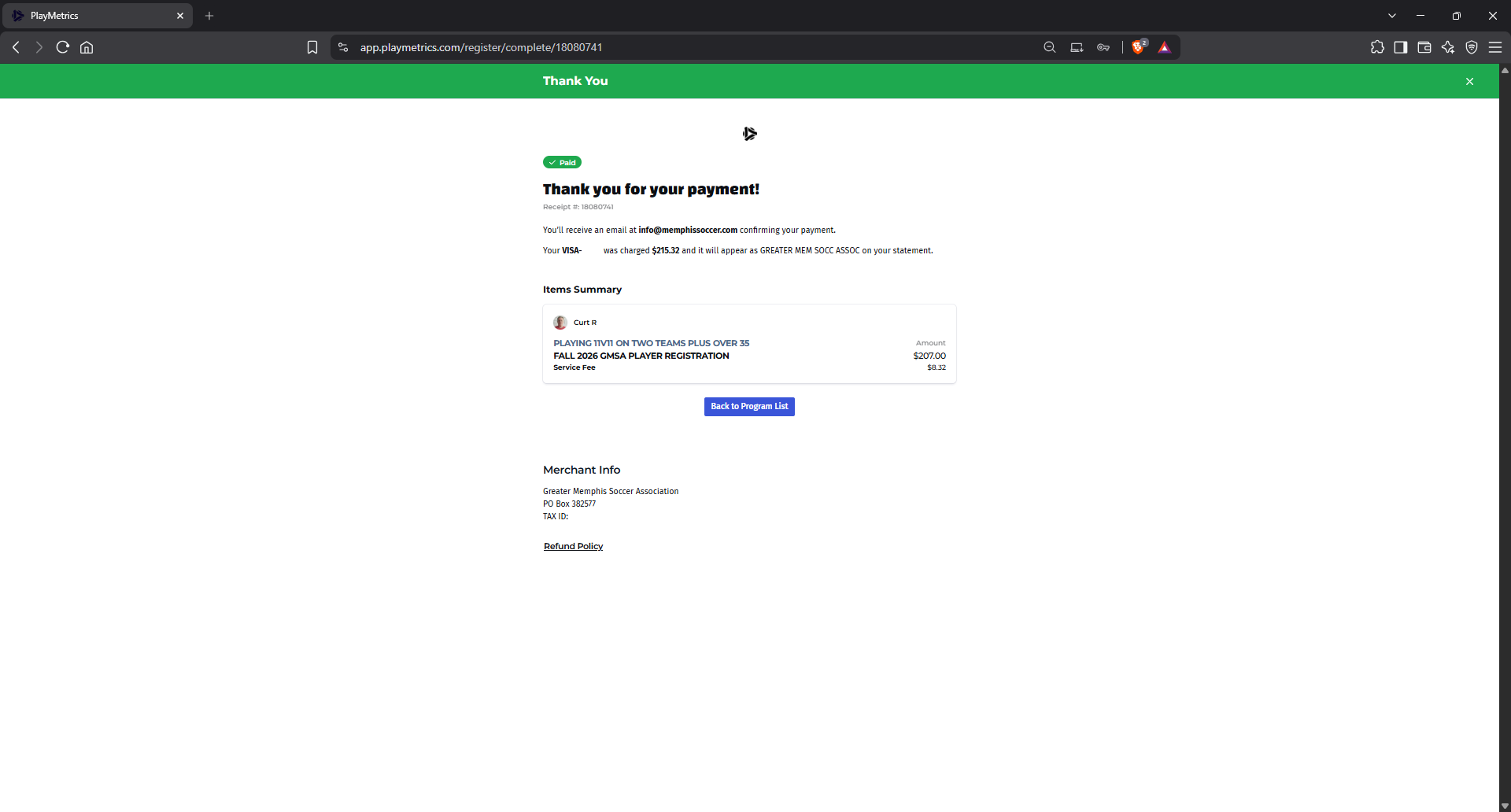View site information for playmetrics.com
This screenshot has width=1511, height=812.
click(x=343, y=47)
